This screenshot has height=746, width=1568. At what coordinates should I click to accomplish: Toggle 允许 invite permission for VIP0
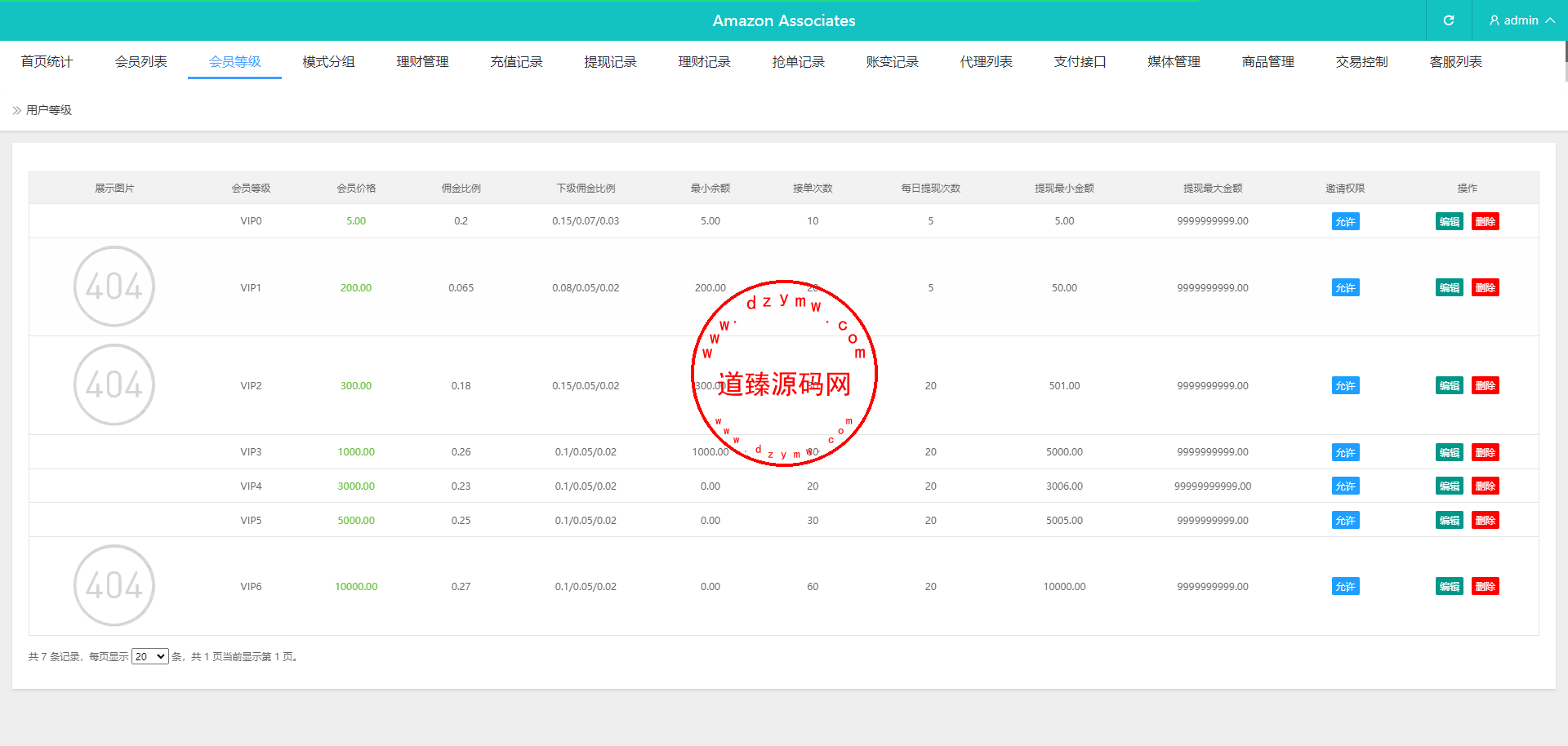tap(1345, 221)
